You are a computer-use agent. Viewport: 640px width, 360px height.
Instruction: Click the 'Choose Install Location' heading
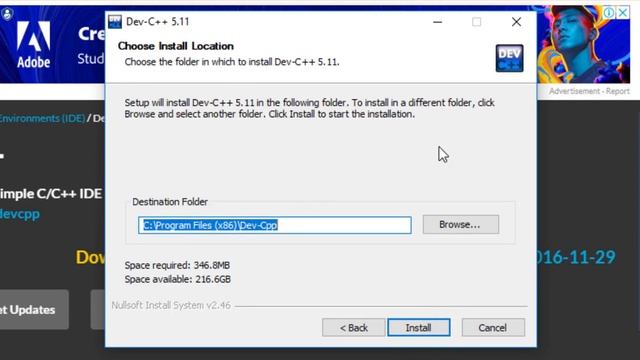coord(176,46)
